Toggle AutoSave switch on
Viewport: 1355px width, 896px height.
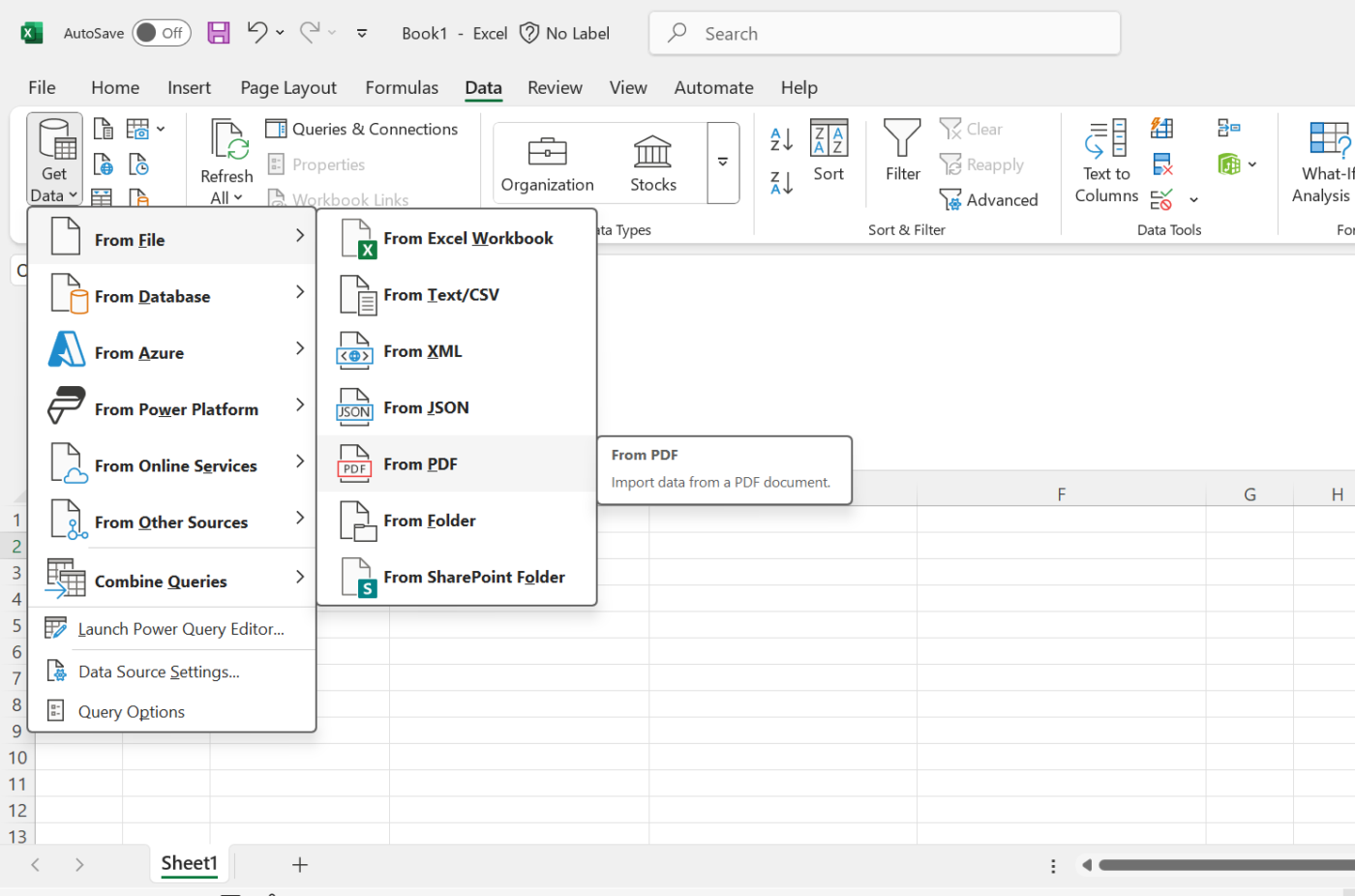click(161, 33)
